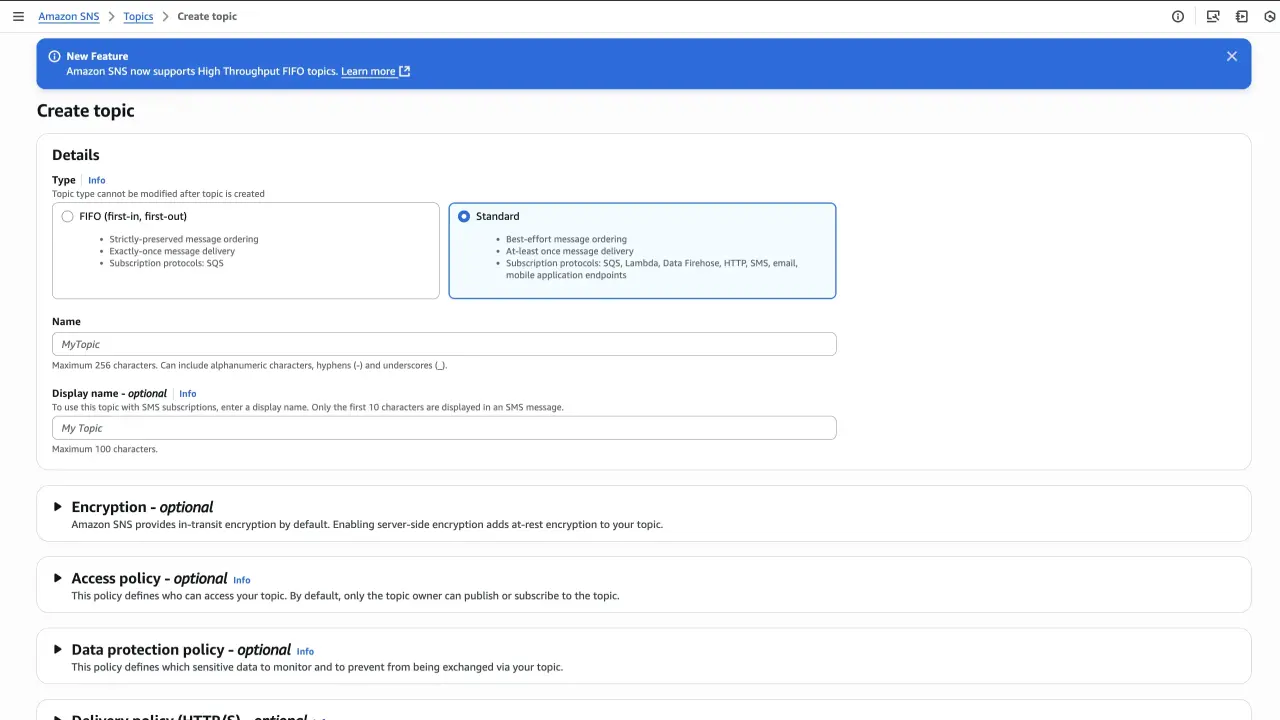Open the Topics breadcrumb link
This screenshot has height=720, width=1280.
[x=138, y=16]
